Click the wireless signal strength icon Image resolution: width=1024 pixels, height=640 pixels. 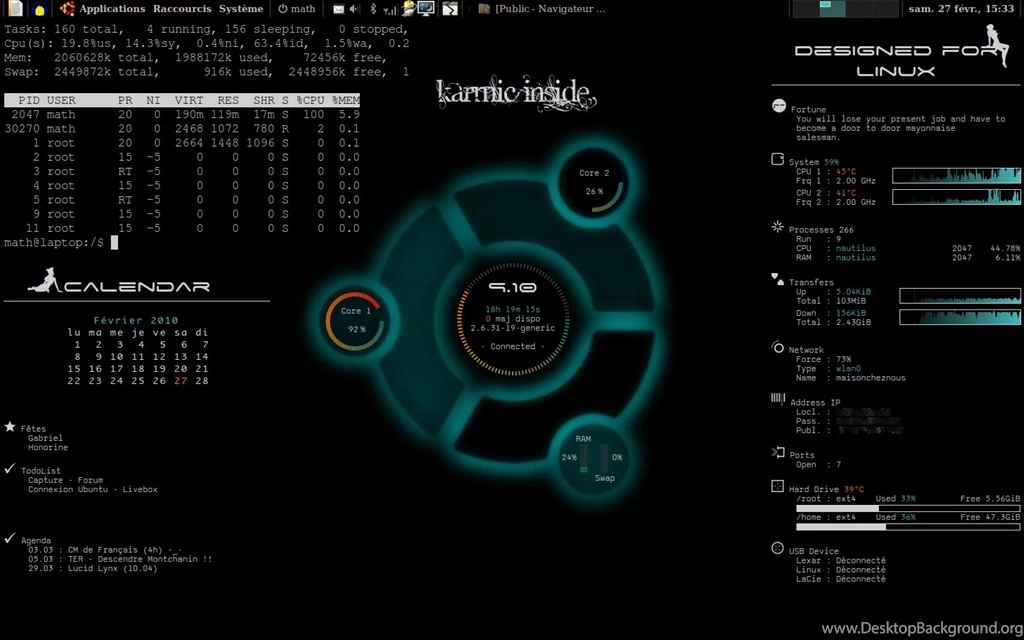(390, 9)
